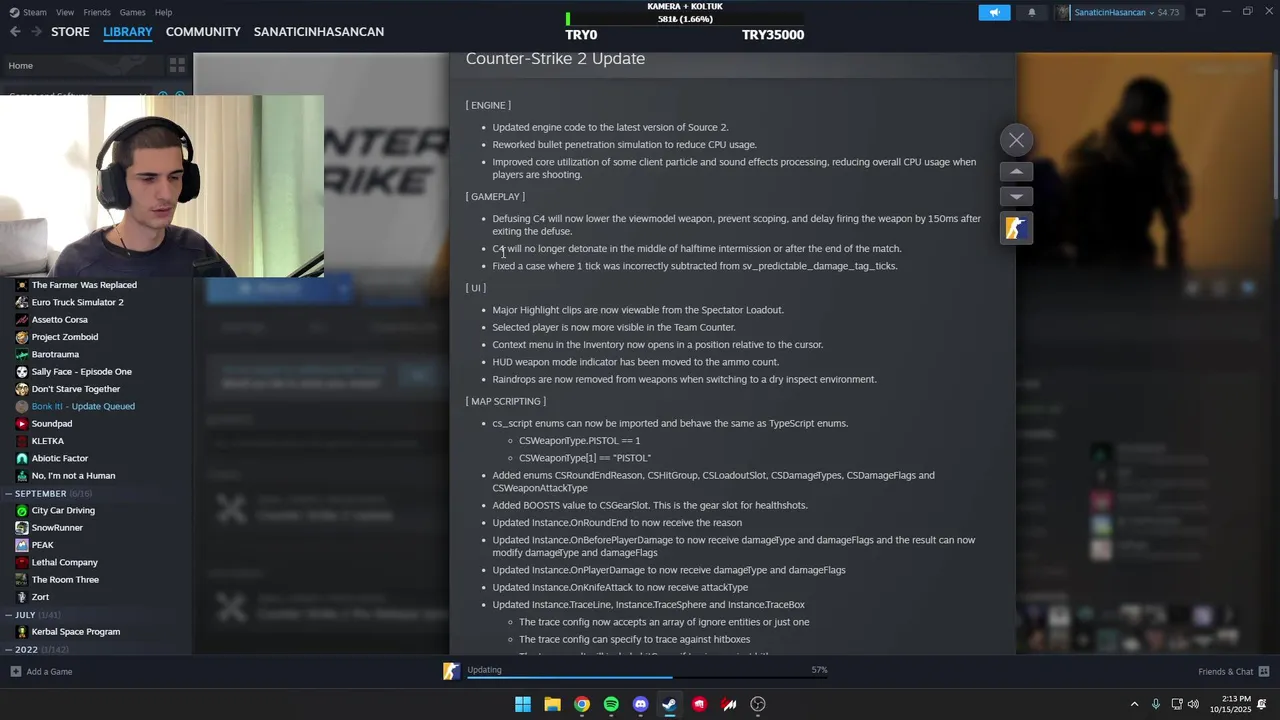Open the Help menu
The image size is (1280, 720).
(x=163, y=12)
